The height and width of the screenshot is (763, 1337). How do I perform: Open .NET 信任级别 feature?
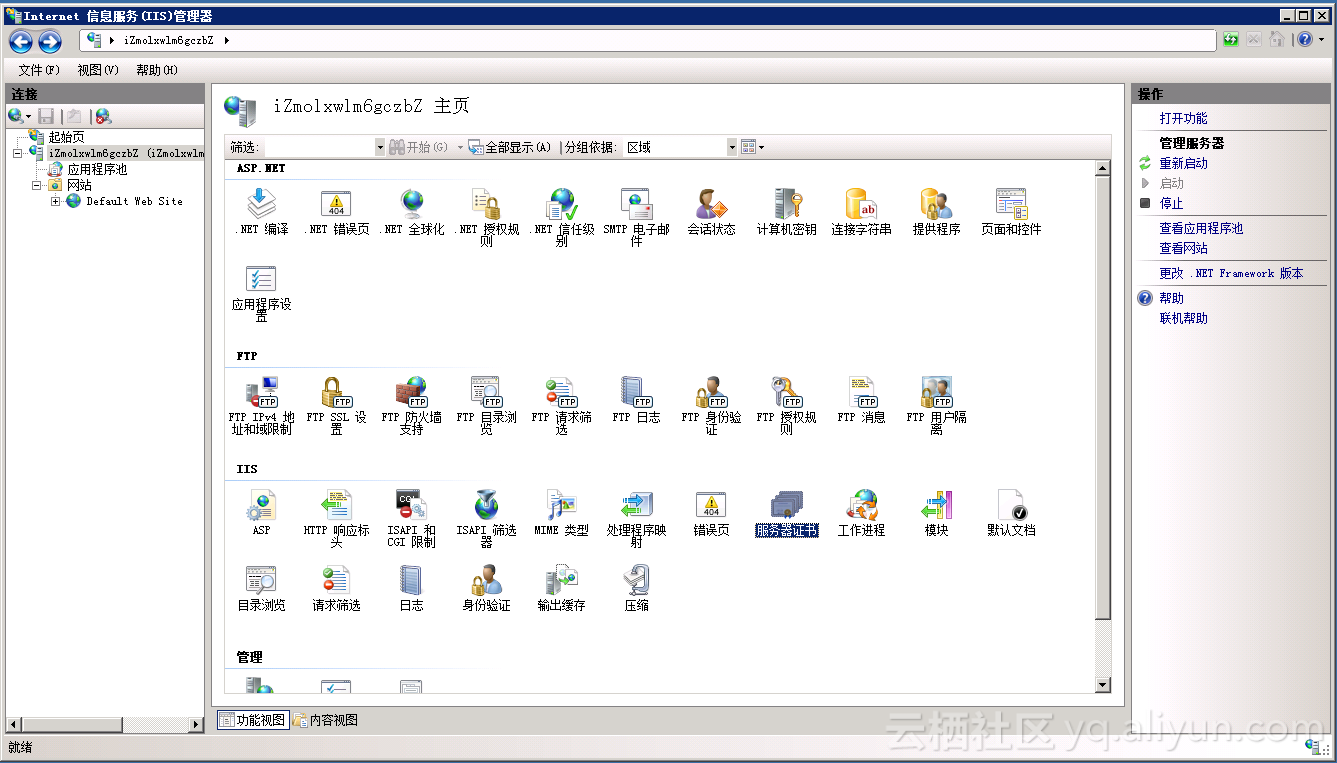click(x=561, y=217)
